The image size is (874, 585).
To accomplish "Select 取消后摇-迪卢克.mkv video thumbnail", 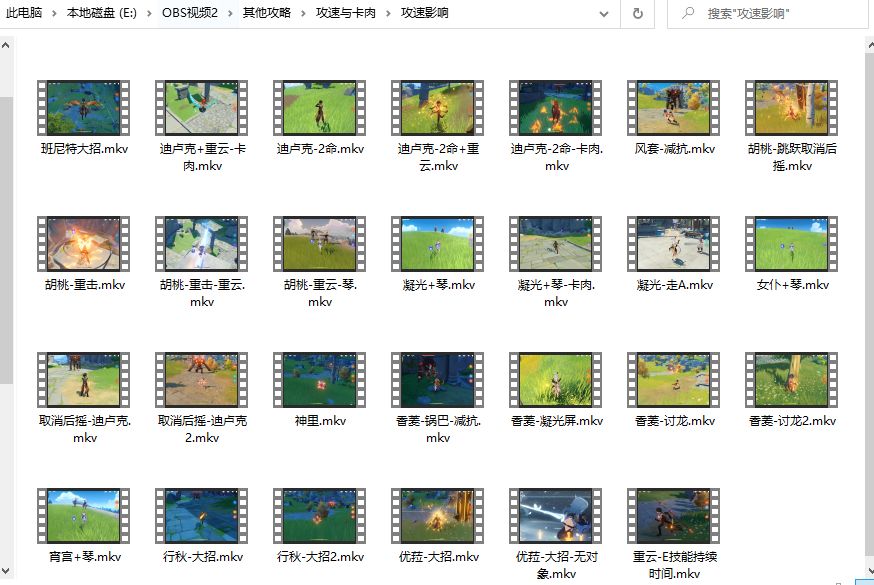I will (84, 380).
